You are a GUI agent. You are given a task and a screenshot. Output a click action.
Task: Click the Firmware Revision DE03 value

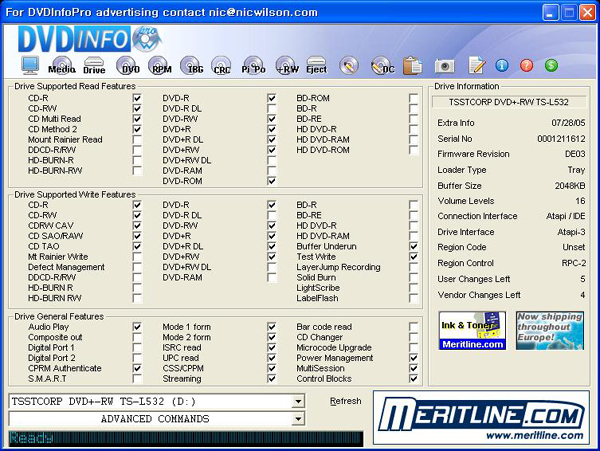point(575,154)
